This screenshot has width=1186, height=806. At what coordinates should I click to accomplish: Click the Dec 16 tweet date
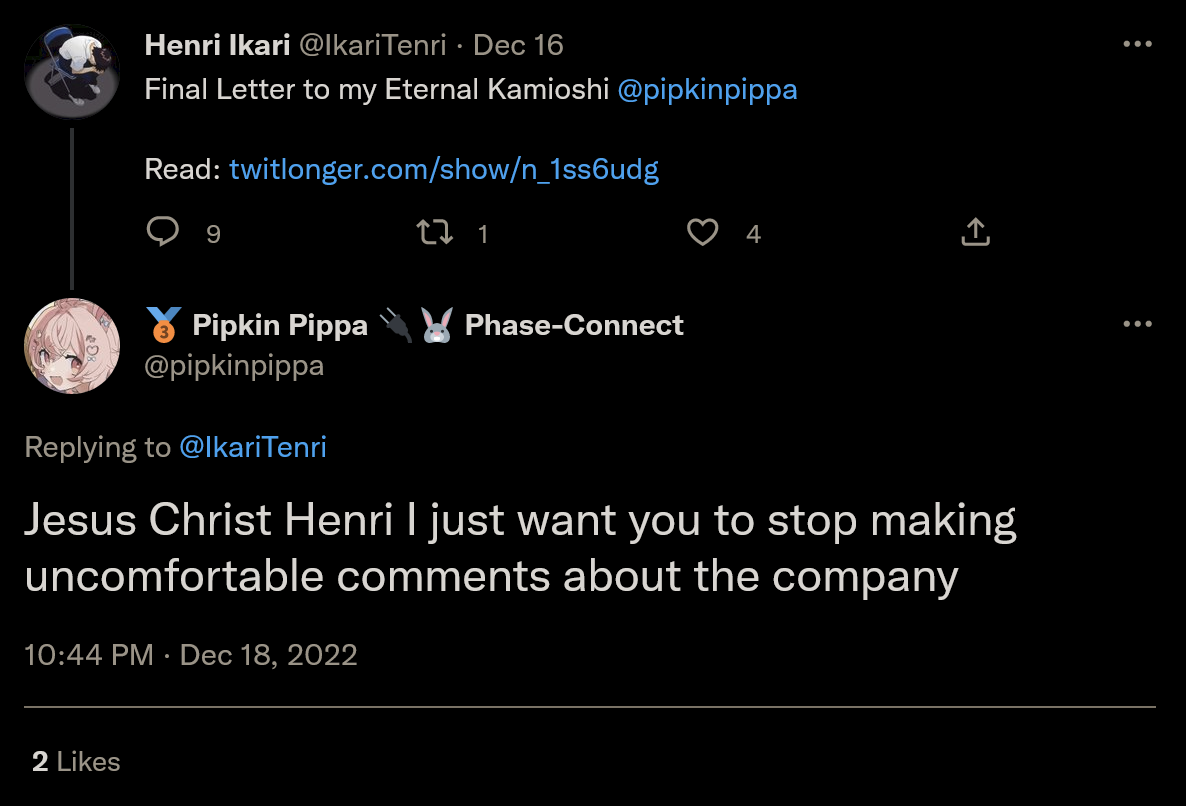coord(518,45)
